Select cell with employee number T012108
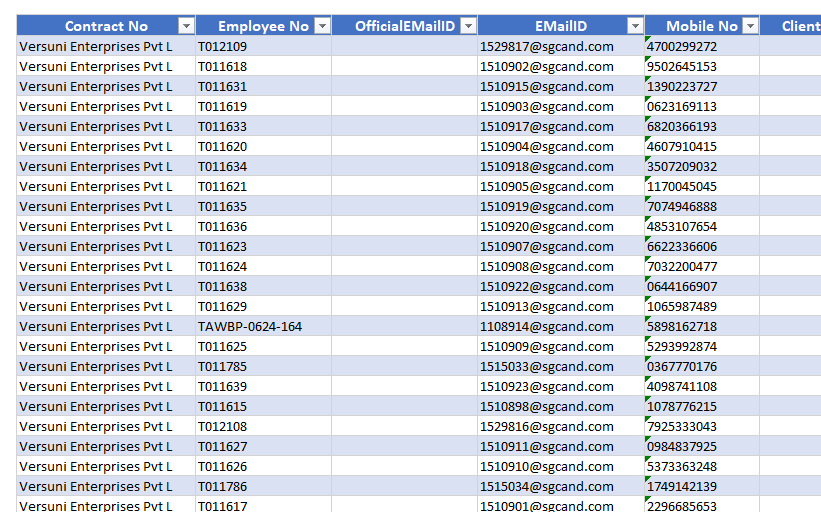 [x=263, y=426]
